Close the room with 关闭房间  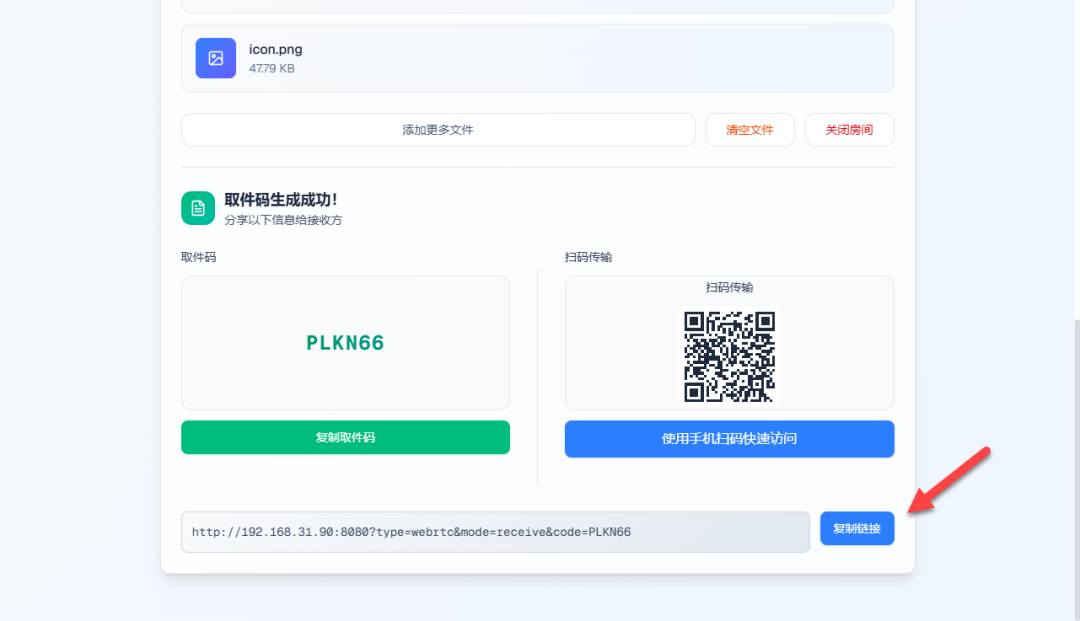click(x=849, y=130)
